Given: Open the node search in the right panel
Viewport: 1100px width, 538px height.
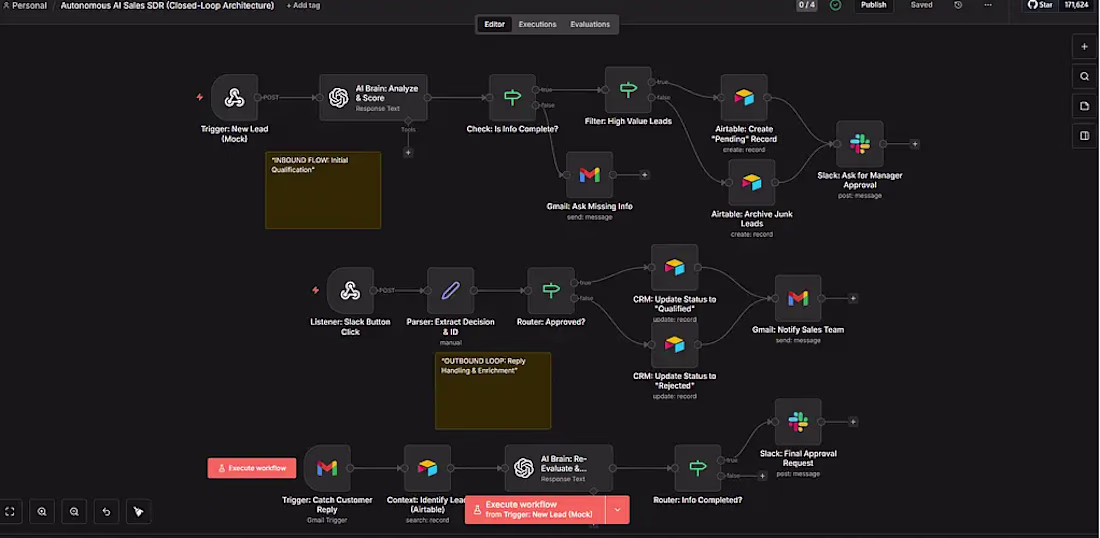Looking at the screenshot, I should [x=1085, y=76].
